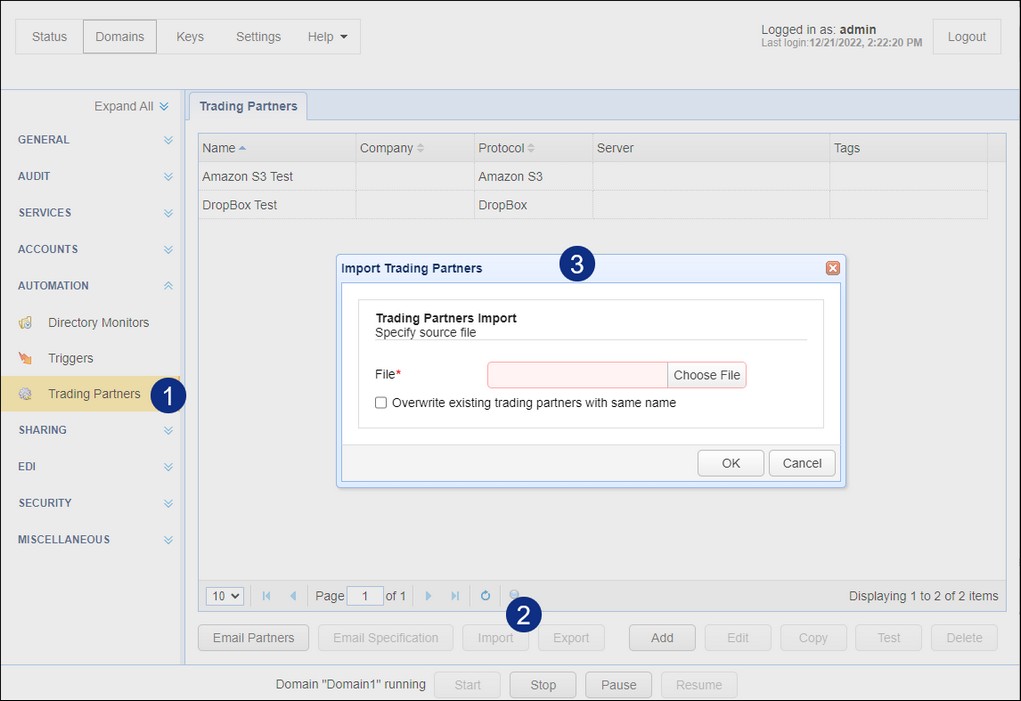Image resolution: width=1021 pixels, height=701 pixels.
Task: Open the Domains tab
Action: coord(120,37)
